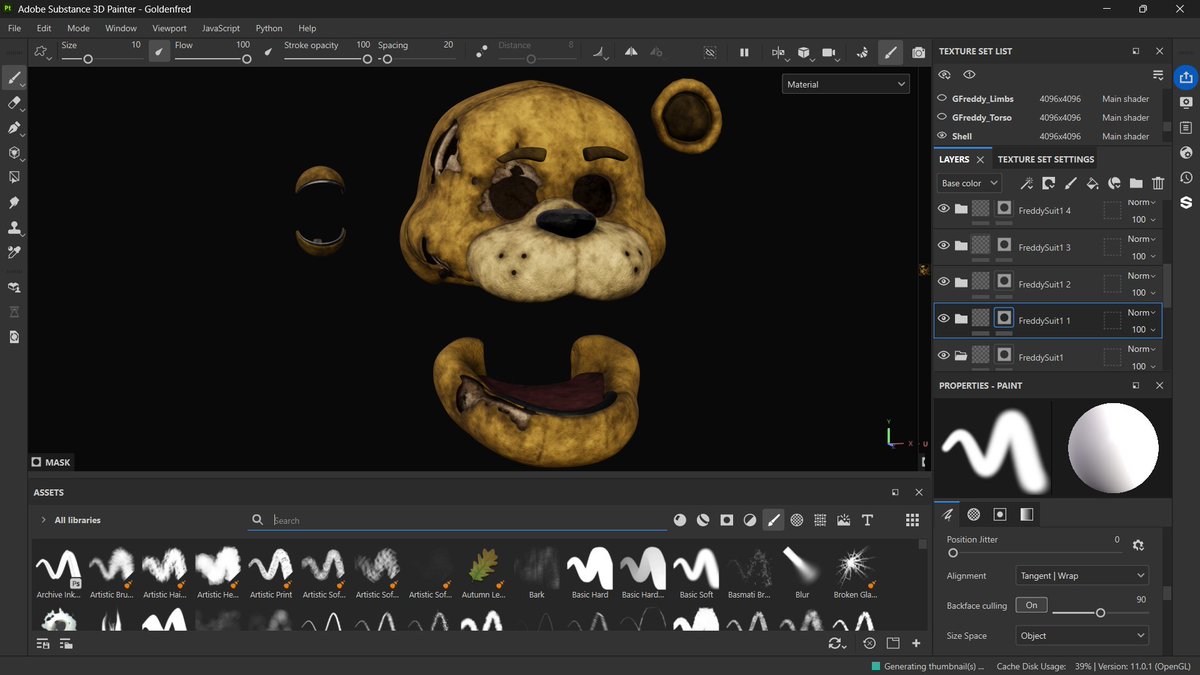Add a paint layer with brush icon
The image size is (1200, 675).
(x=1070, y=183)
